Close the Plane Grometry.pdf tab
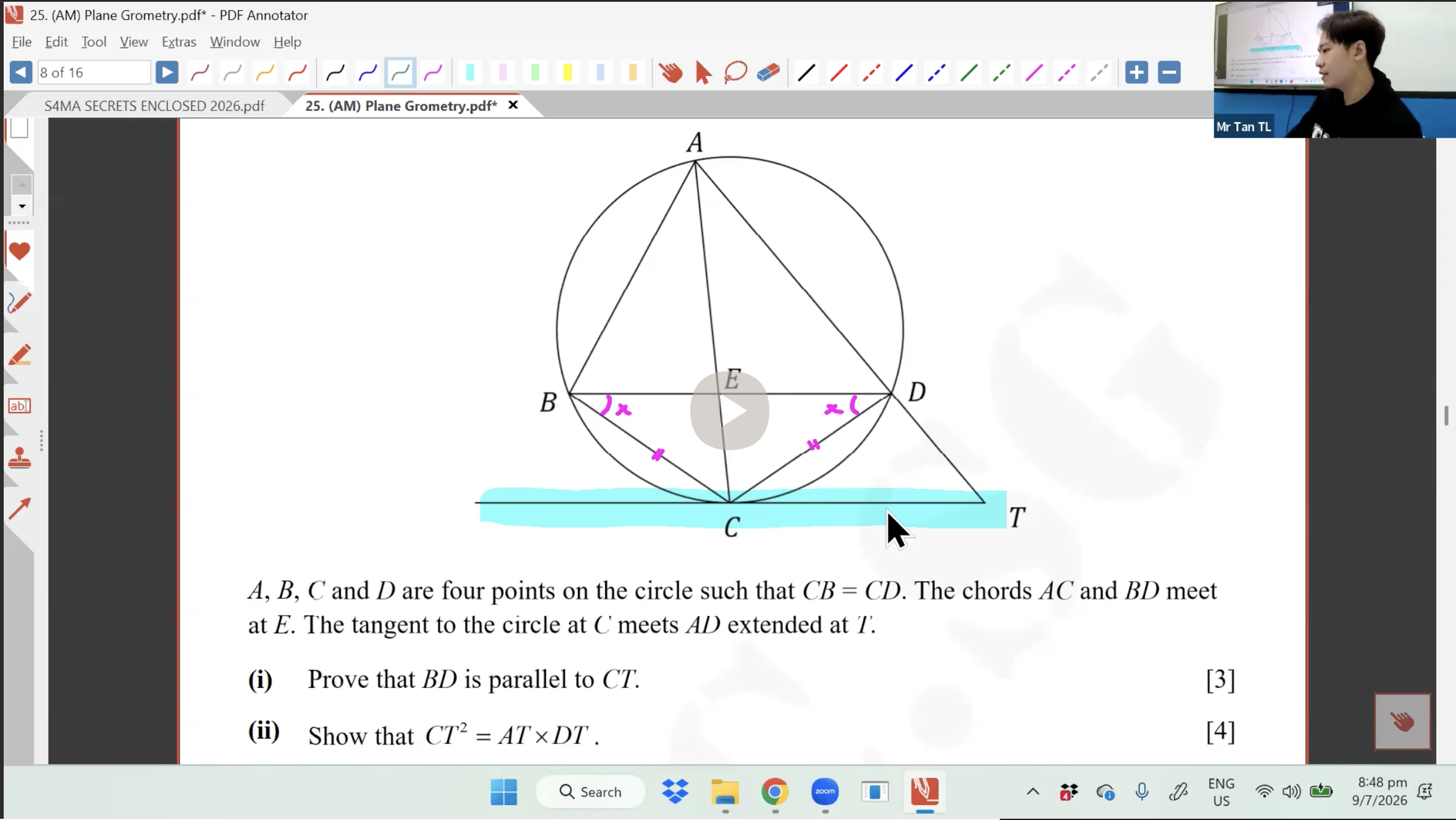The width and height of the screenshot is (1456, 820). [513, 105]
